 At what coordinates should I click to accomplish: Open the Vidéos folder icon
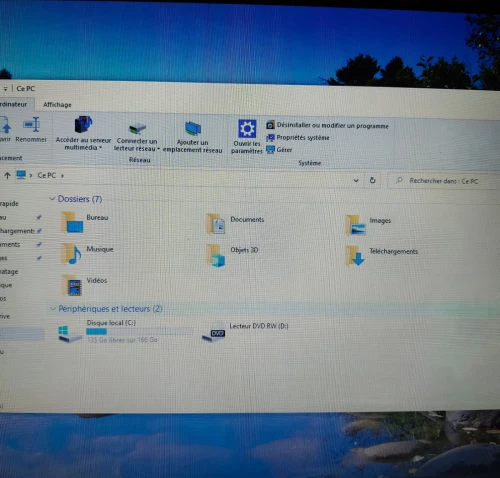pos(72,286)
